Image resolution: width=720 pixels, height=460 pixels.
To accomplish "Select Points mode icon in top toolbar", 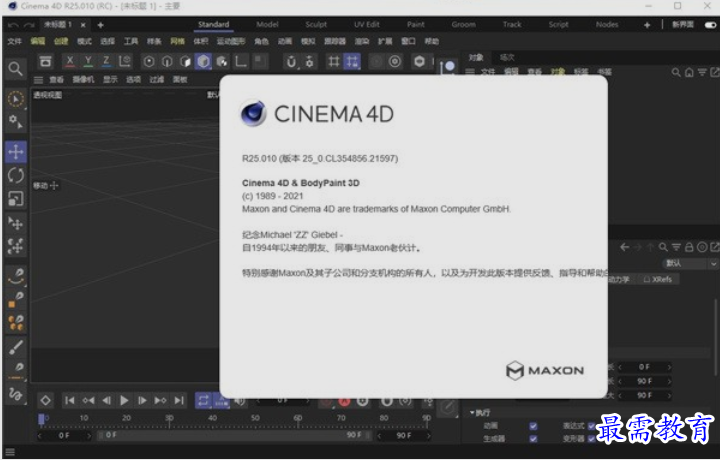I will tap(149, 62).
